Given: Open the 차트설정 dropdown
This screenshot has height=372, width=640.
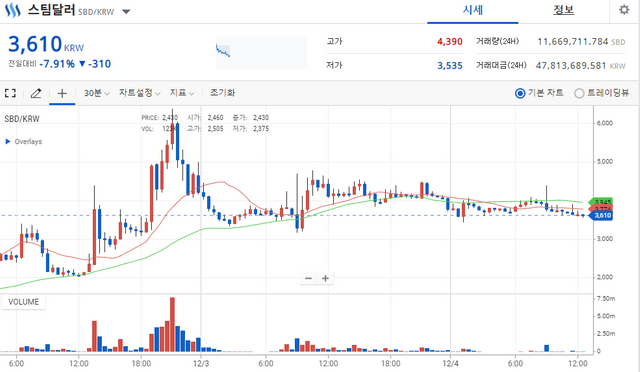Looking at the screenshot, I should point(139,93).
